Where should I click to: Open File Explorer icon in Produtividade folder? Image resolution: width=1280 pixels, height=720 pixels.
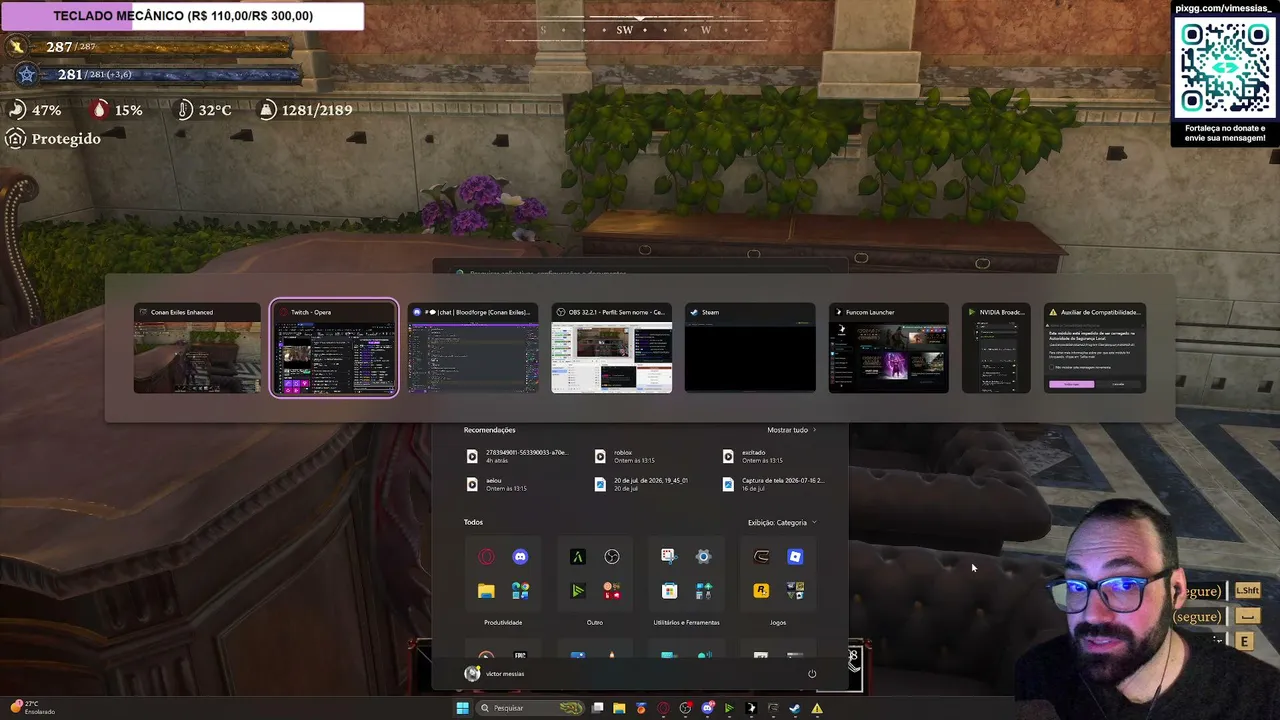click(486, 591)
